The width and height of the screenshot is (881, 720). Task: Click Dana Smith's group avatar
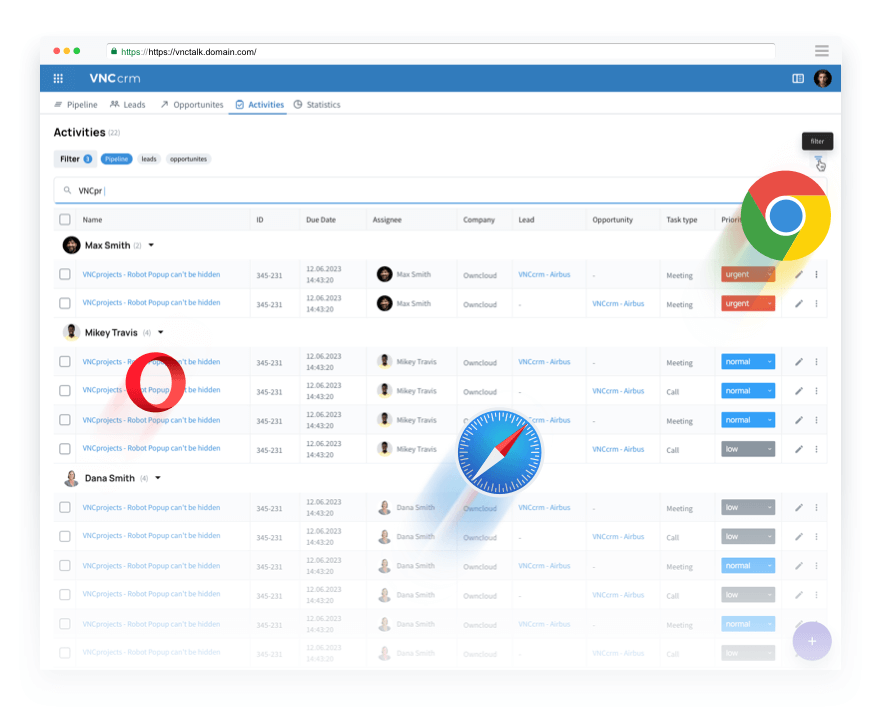click(x=71, y=478)
